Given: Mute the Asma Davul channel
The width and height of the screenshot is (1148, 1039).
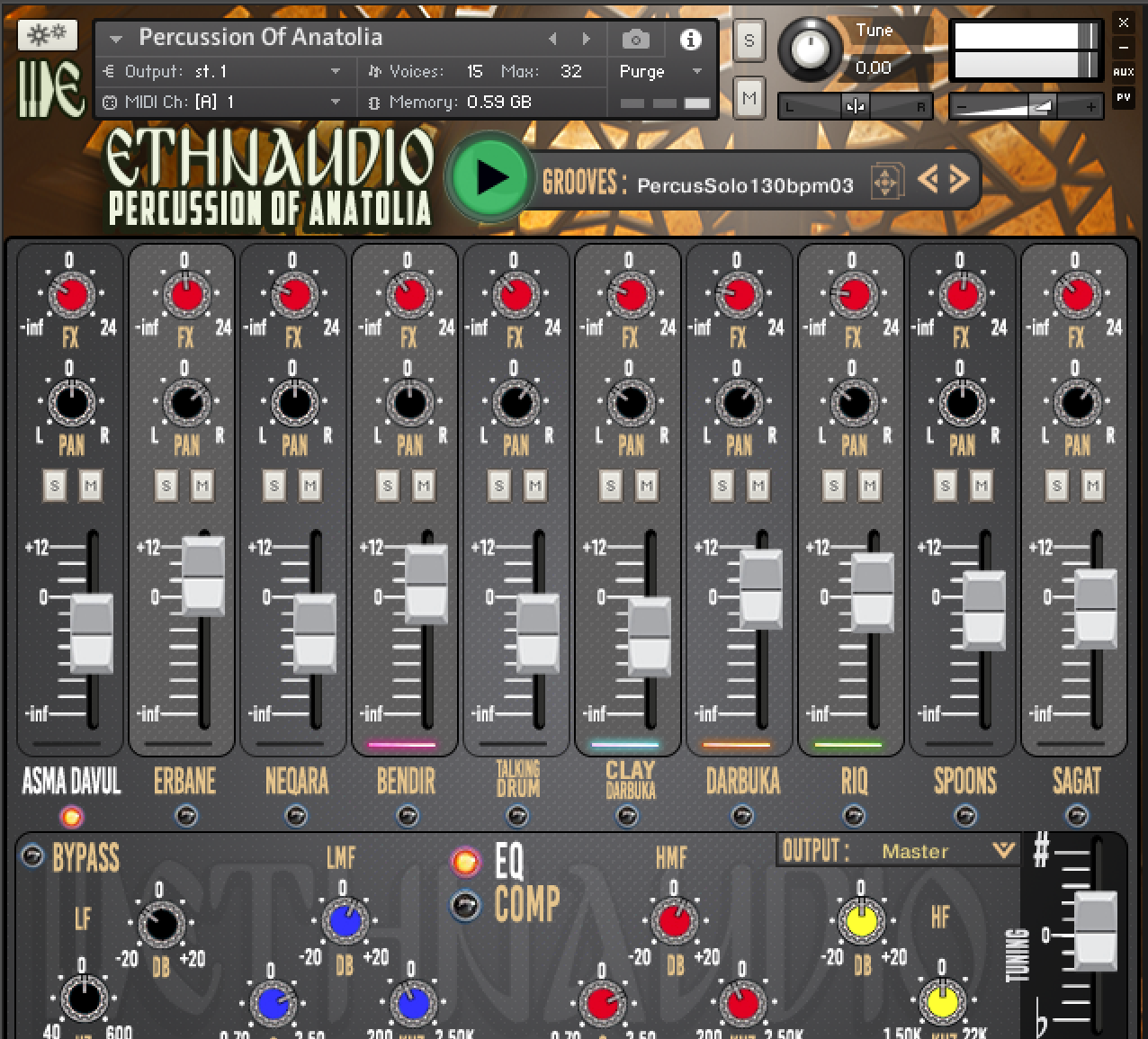Looking at the screenshot, I should point(90,487).
